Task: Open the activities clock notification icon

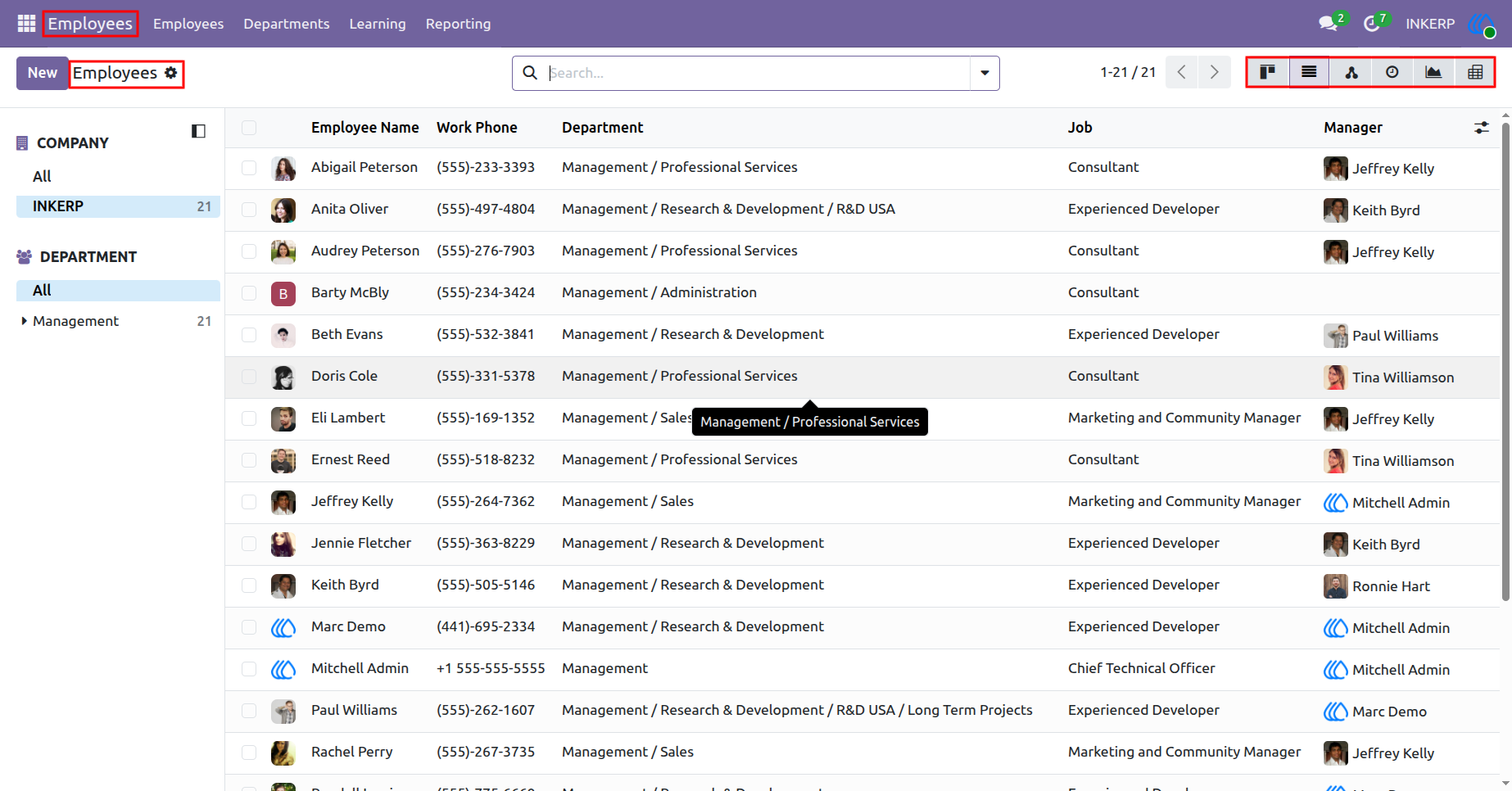Action: (x=1371, y=24)
